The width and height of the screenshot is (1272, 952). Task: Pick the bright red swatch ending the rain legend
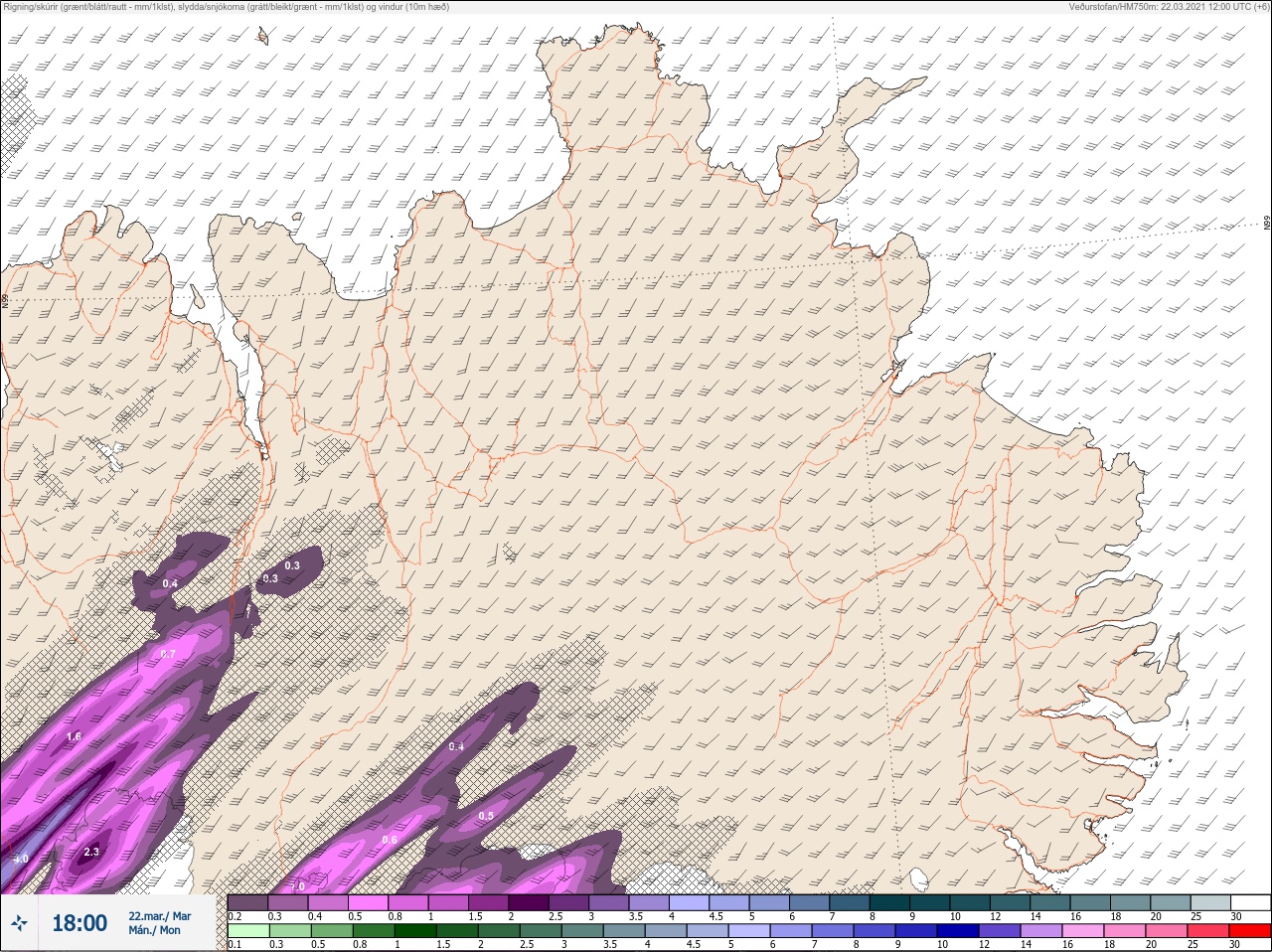[x=1250, y=931]
